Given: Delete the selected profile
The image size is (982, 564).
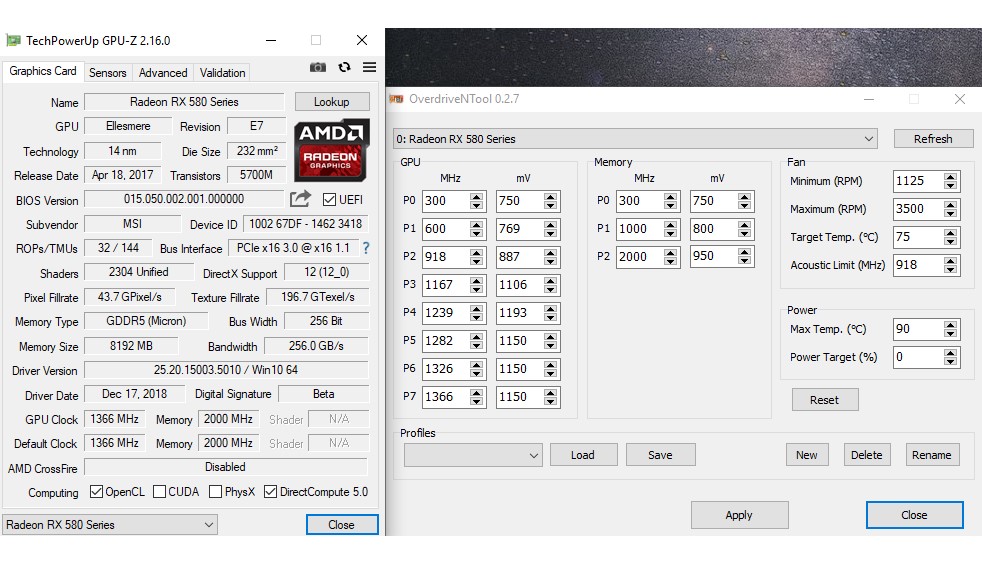Looking at the screenshot, I should tap(867, 455).
